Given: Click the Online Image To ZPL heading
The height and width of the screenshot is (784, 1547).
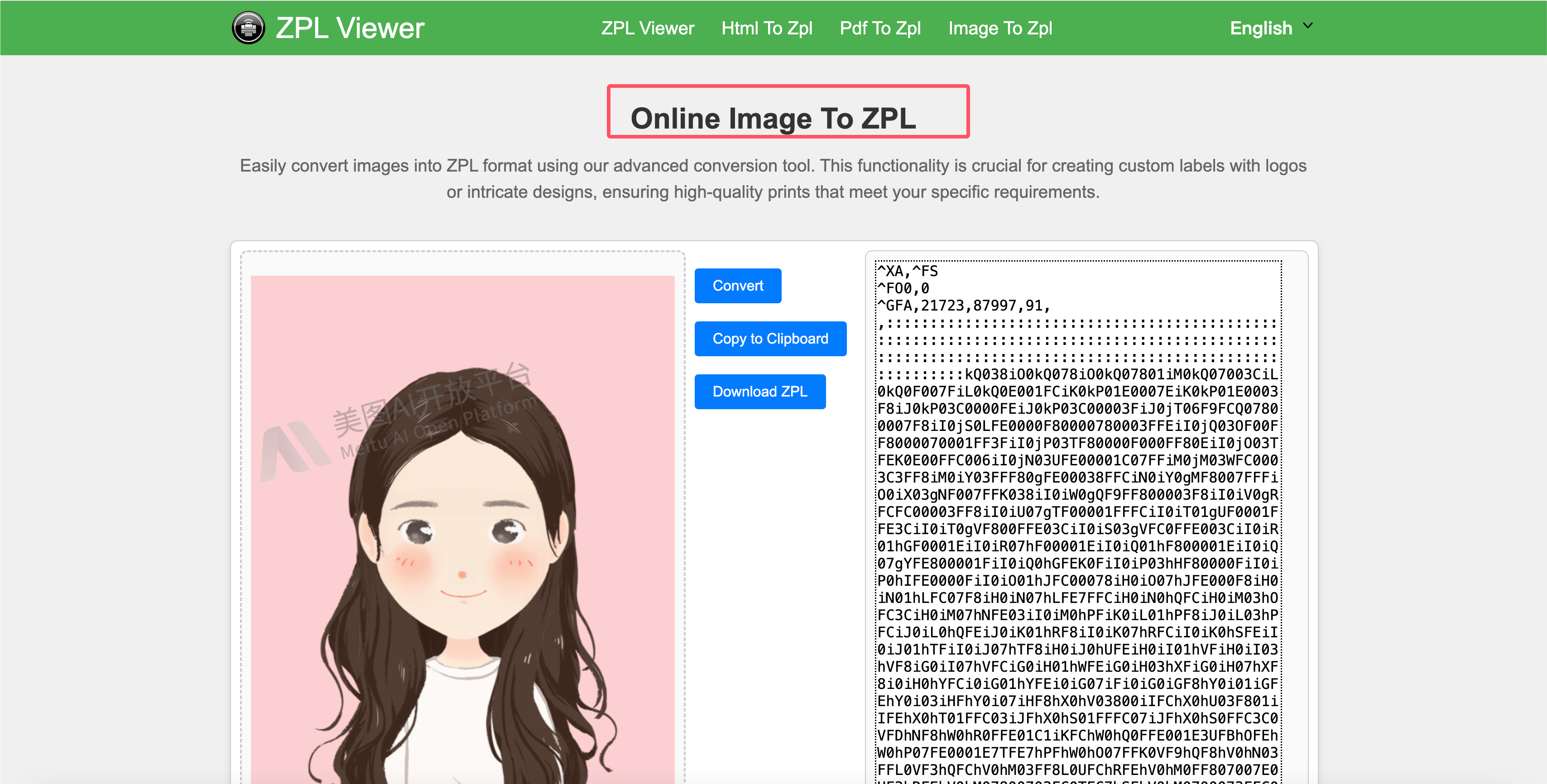Looking at the screenshot, I should click(773, 118).
